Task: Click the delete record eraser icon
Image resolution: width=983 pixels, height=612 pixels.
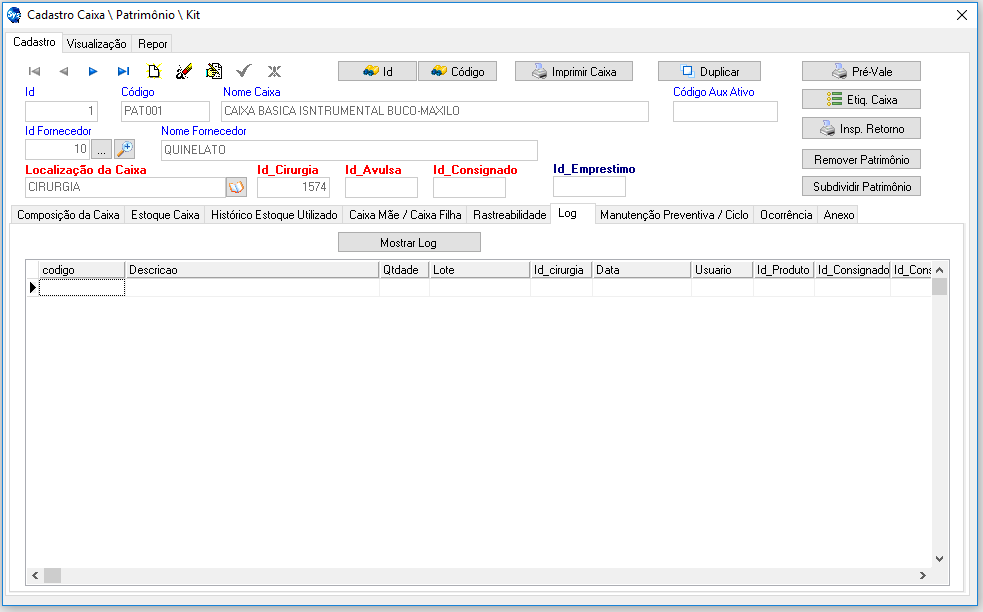Action: click(x=184, y=71)
